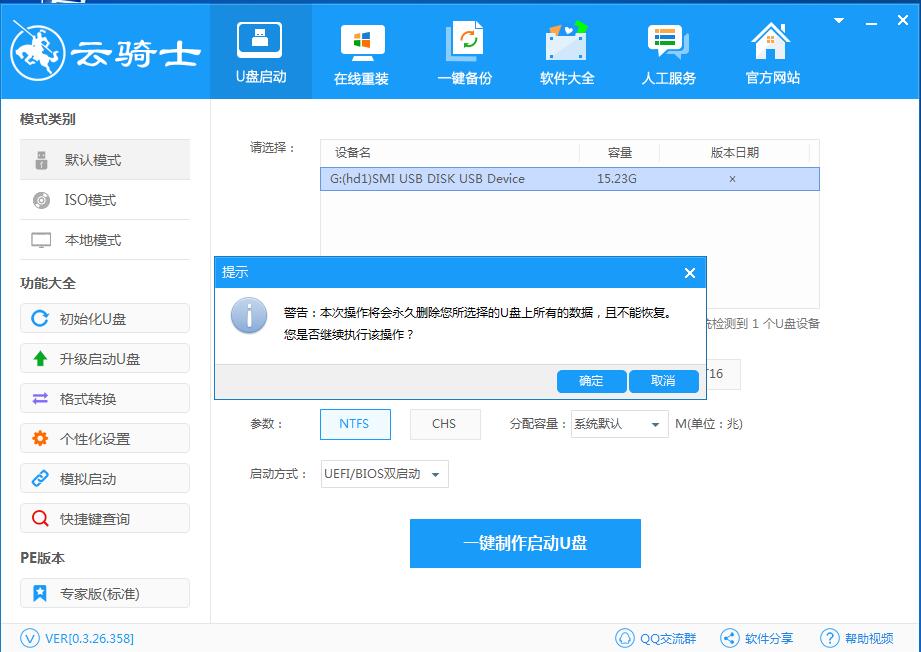
Task: Open the 人工服务 chat icon
Action: pos(668,42)
